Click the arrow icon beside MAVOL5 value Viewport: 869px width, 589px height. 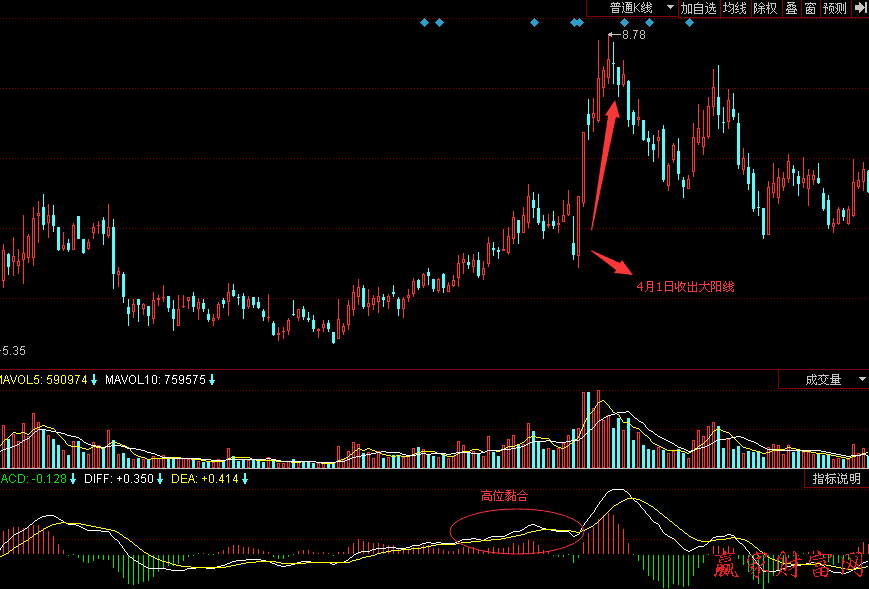coord(95,380)
